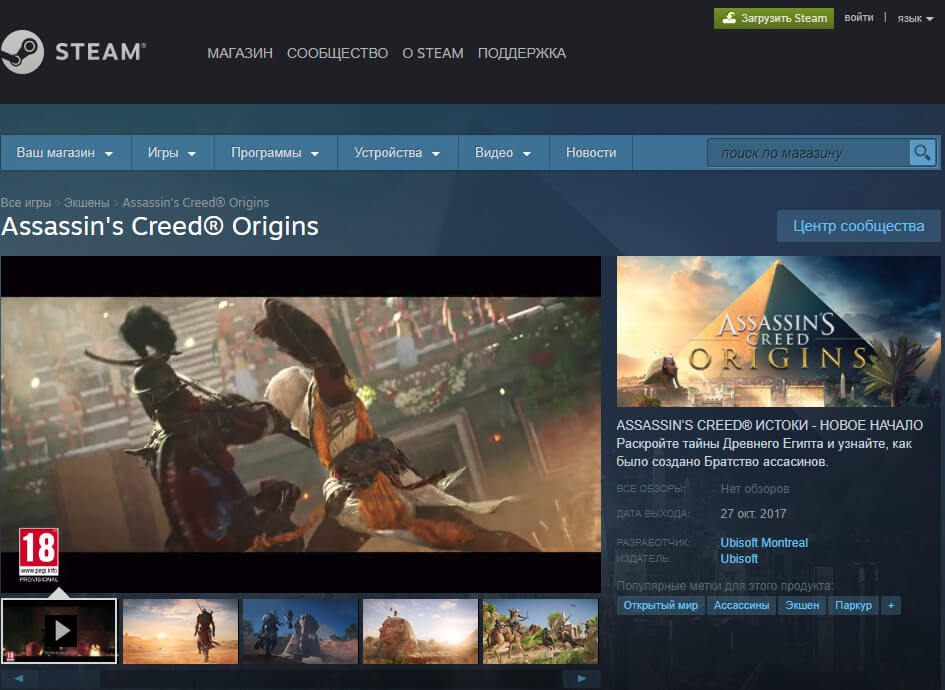Viewport: 945px width, 690px height.
Task: Open the язык language dropdown
Action: 915,19
